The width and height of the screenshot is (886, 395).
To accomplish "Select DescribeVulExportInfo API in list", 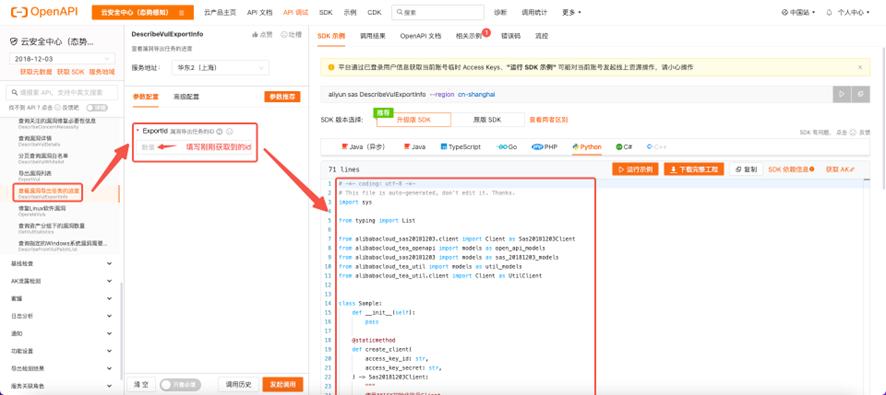I will pyautogui.click(x=49, y=193).
